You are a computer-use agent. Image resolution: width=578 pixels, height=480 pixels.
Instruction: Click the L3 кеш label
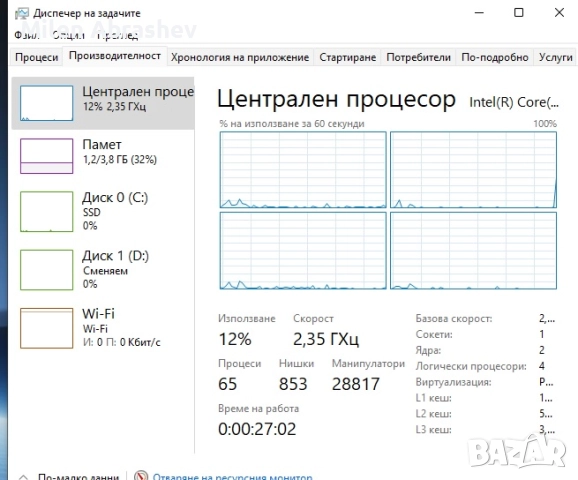click(434, 429)
